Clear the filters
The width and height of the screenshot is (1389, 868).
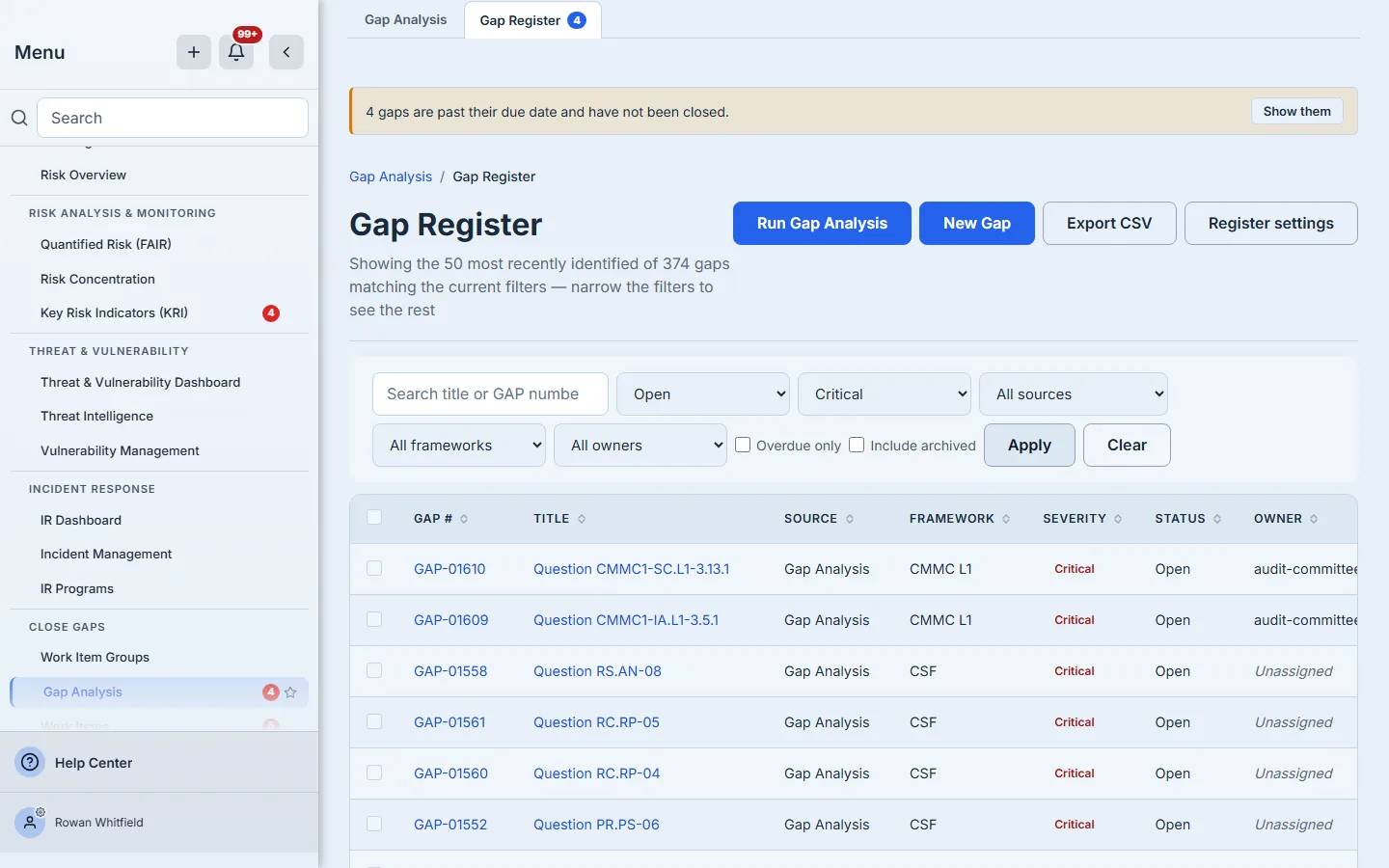tap(1127, 446)
